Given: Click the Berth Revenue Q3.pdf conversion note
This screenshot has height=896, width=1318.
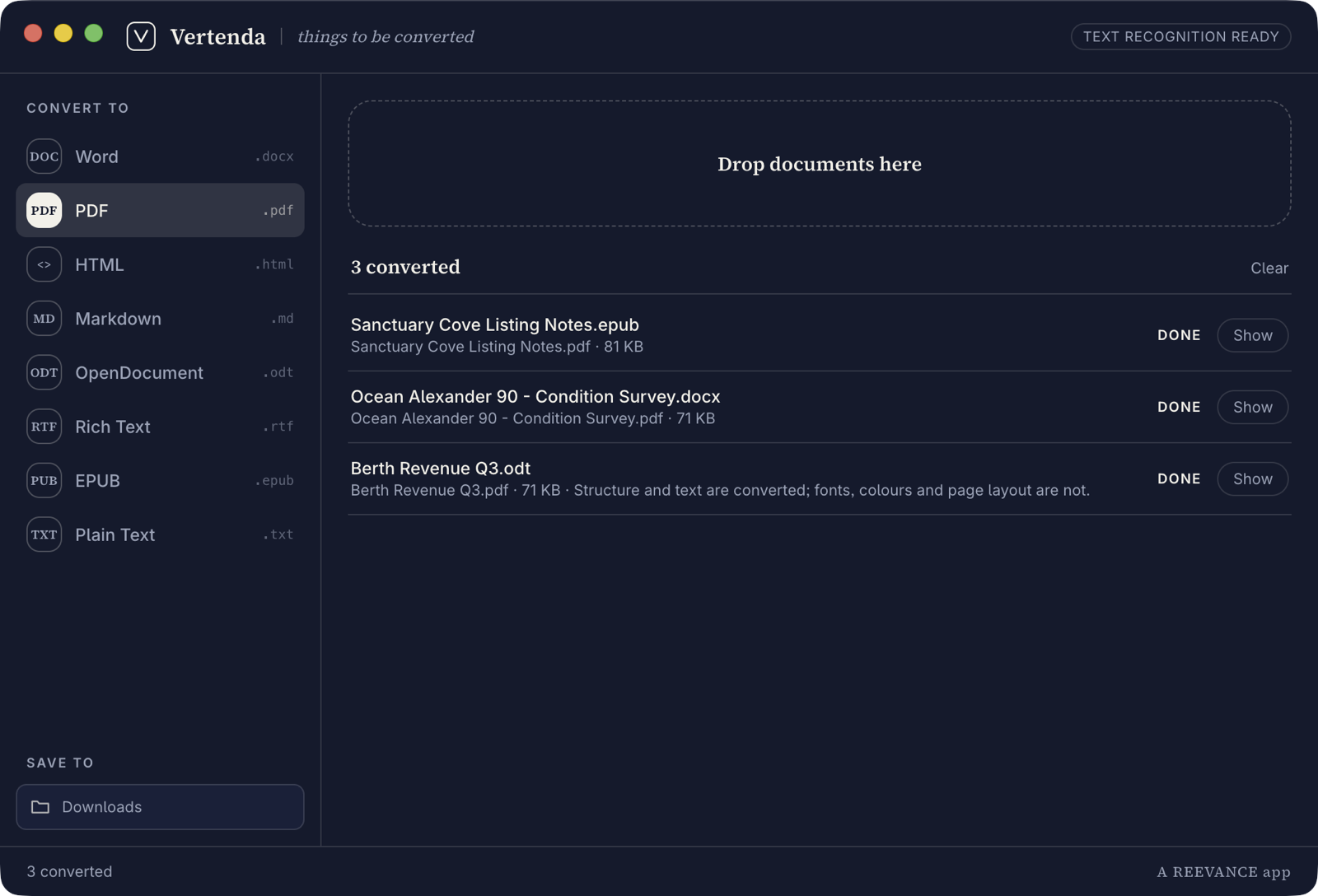Looking at the screenshot, I should tap(720, 490).
